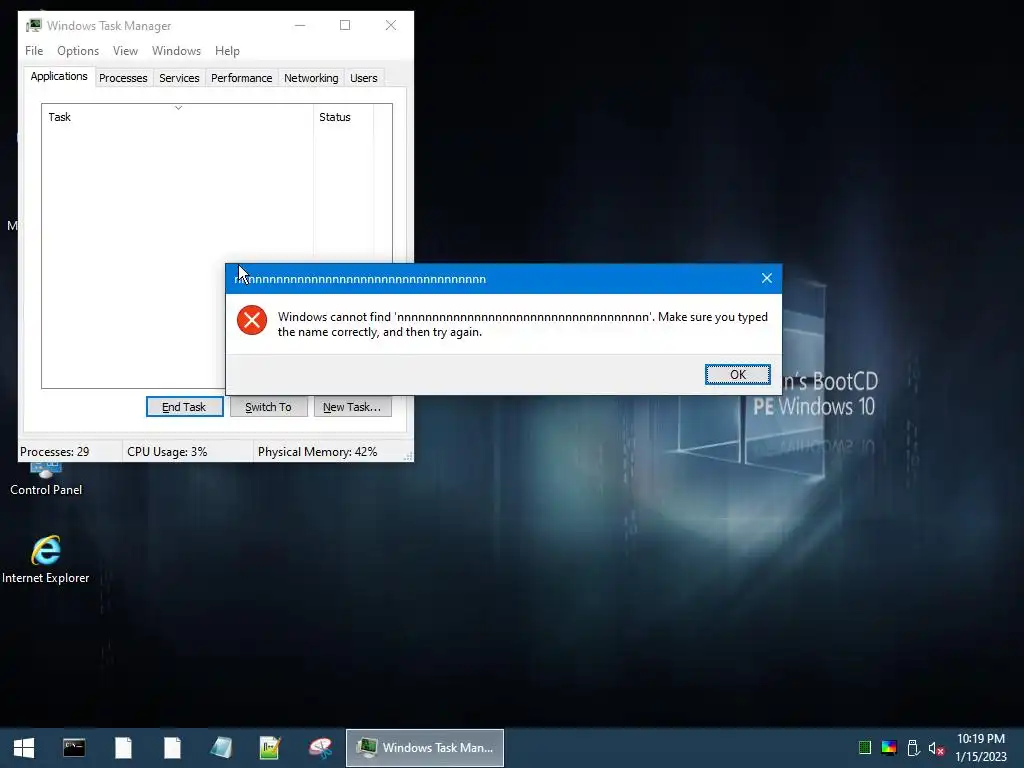
Task: Click the muted speaker volume icon
Action: point(936,748)
